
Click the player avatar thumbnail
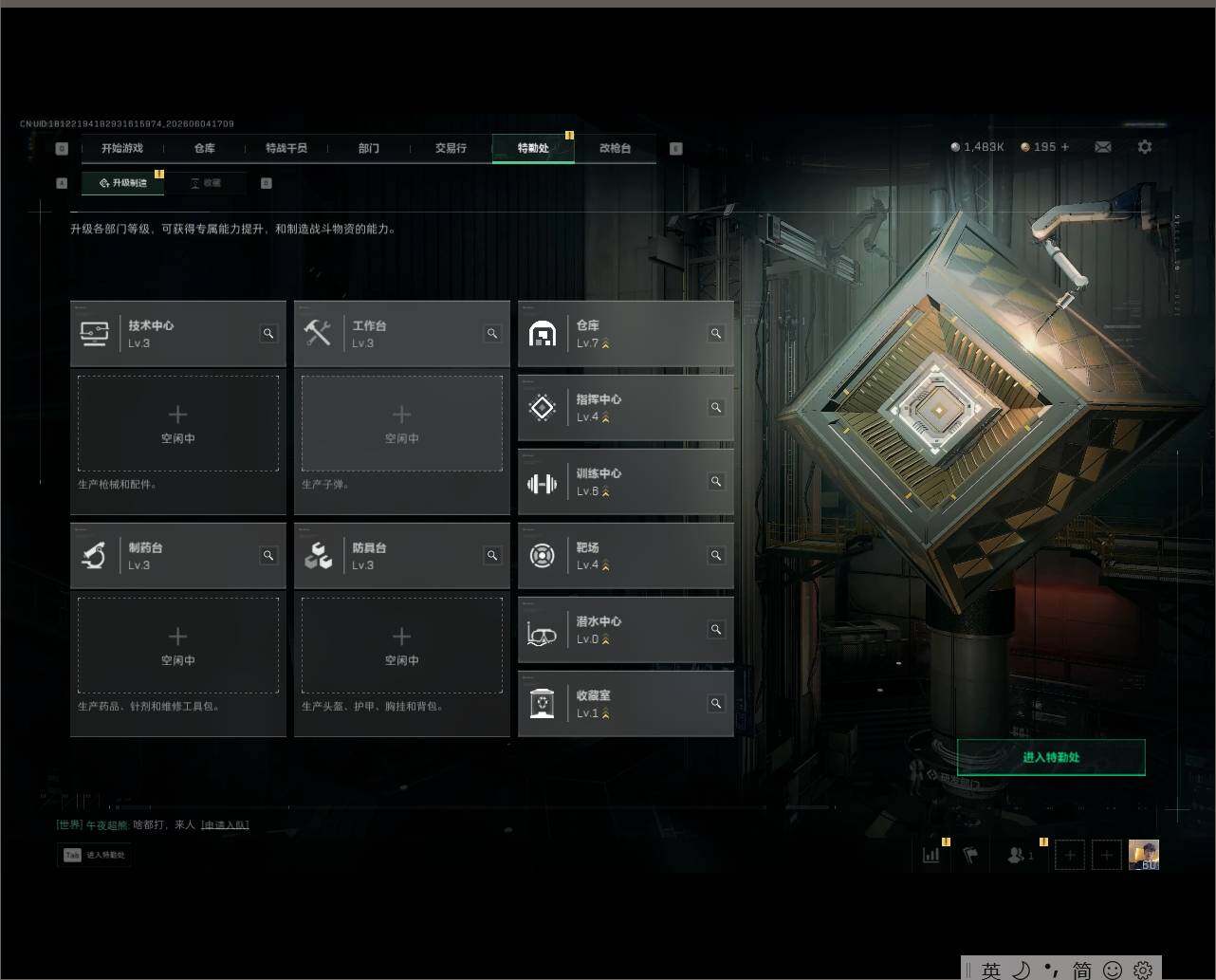click(1144, 855)
